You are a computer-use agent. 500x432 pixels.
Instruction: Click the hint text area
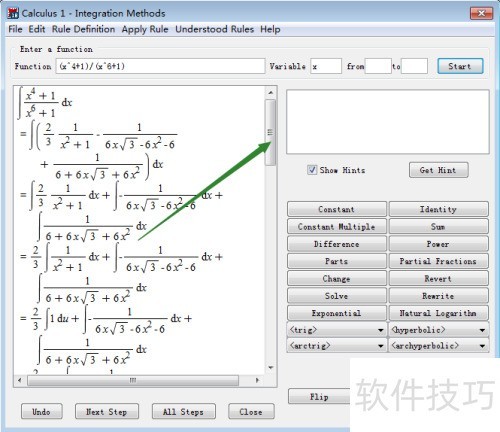[388, 121]
